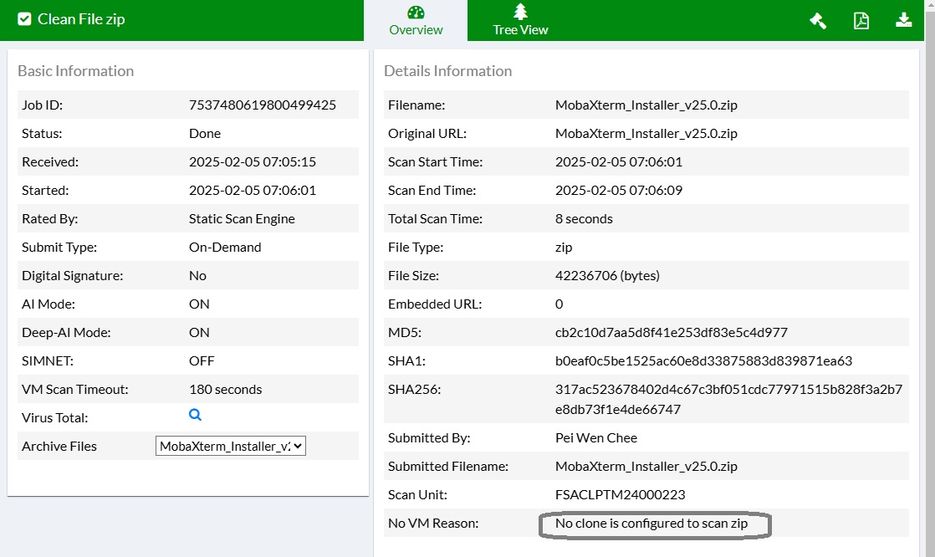Viewport: 935px width, 557px height.
Task: Click Scan End Time 2025-02-05 07:06:09
Action: click(618, 190)
